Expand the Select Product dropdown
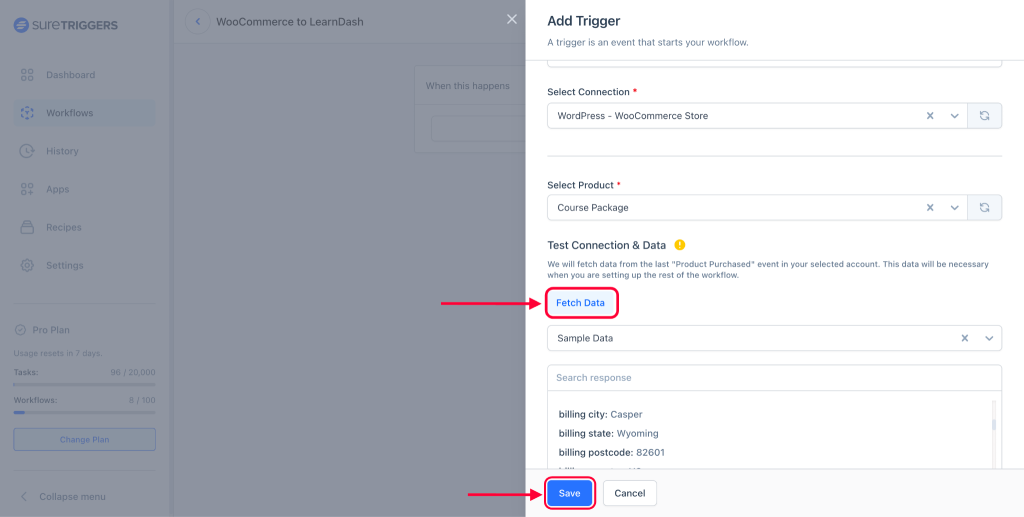The image size is (1024, 517). point(955,208)
